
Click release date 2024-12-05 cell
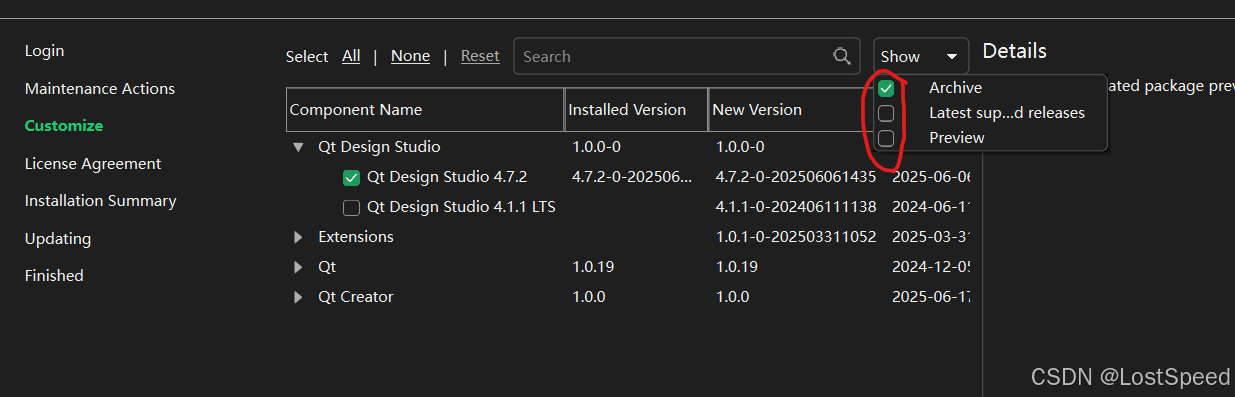930,267
